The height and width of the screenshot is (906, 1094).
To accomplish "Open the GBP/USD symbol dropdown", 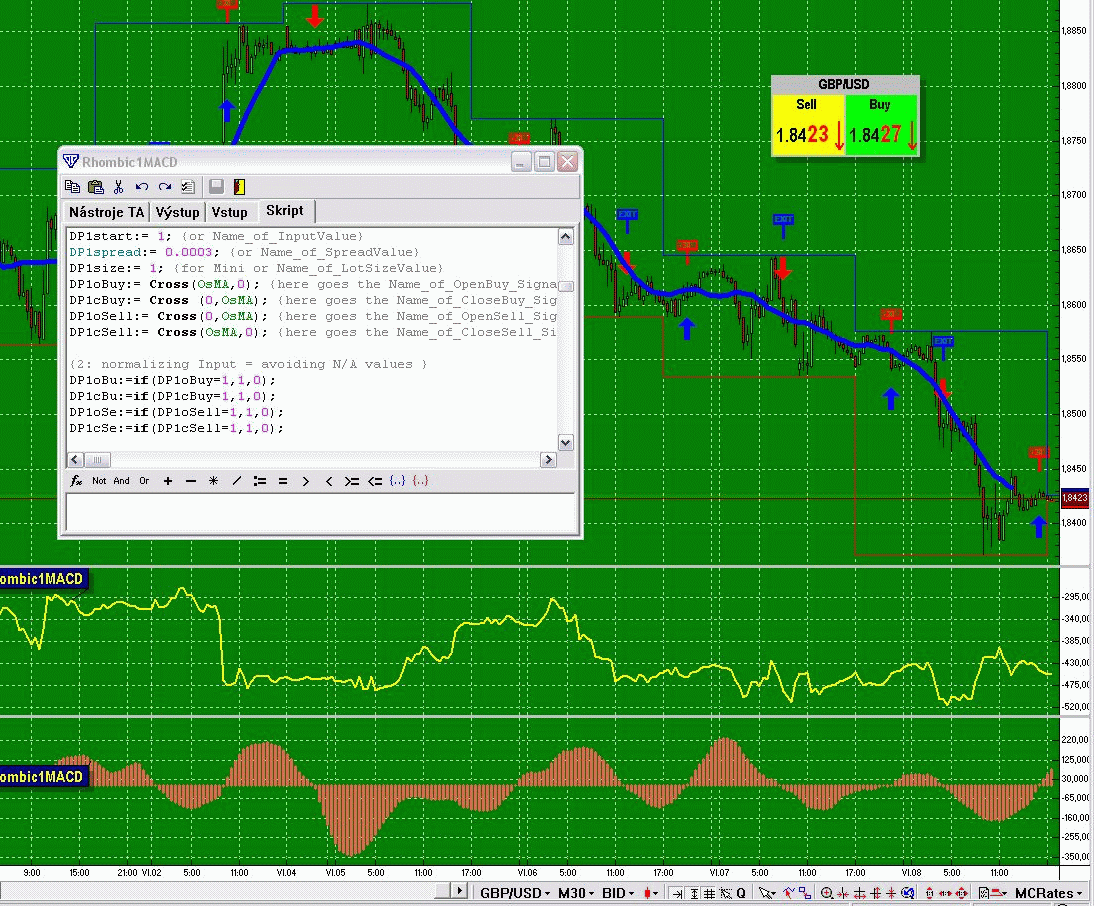I will pyautogui.click(x=516, y=893).
